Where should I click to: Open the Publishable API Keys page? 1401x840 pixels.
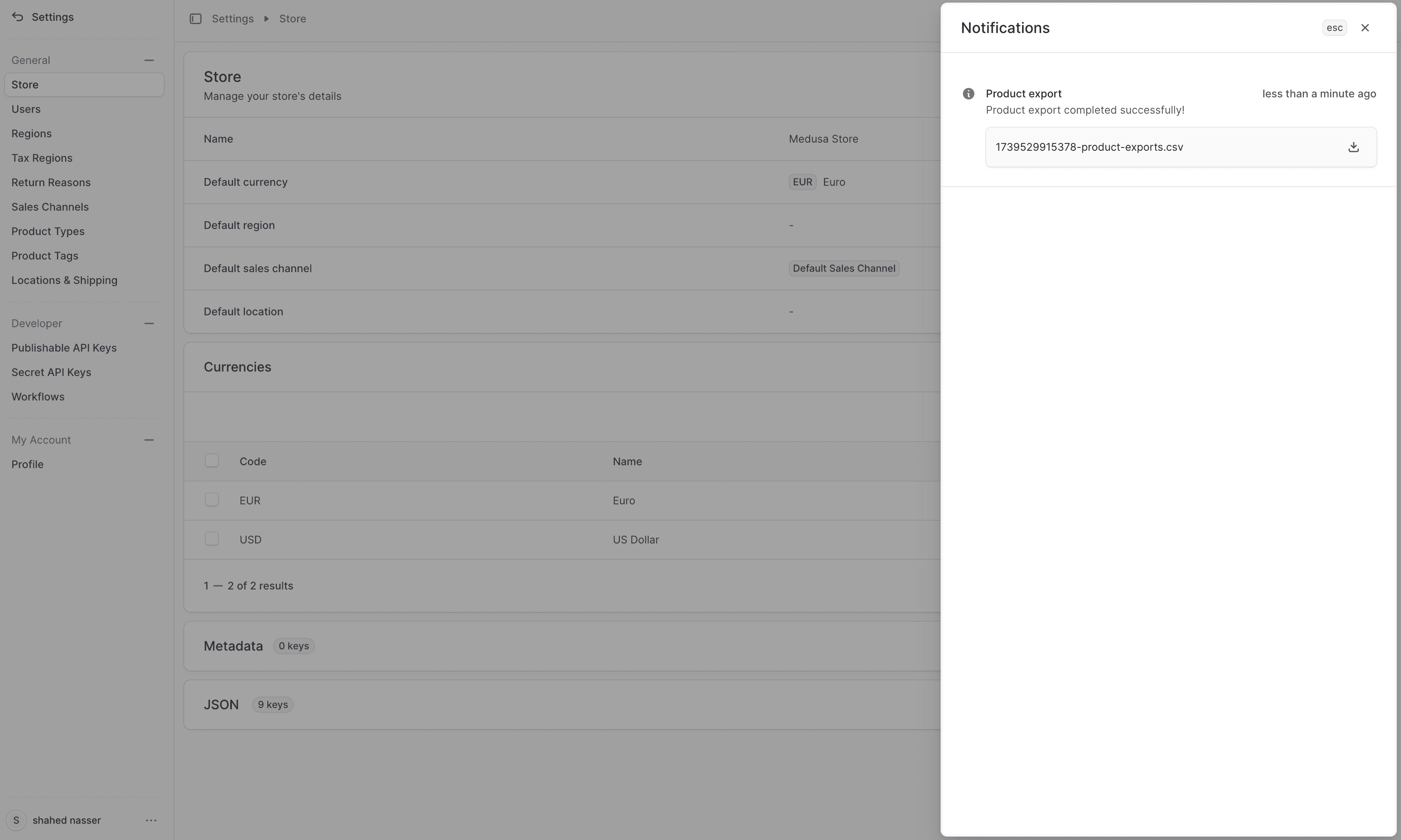[x=64, y=347]
